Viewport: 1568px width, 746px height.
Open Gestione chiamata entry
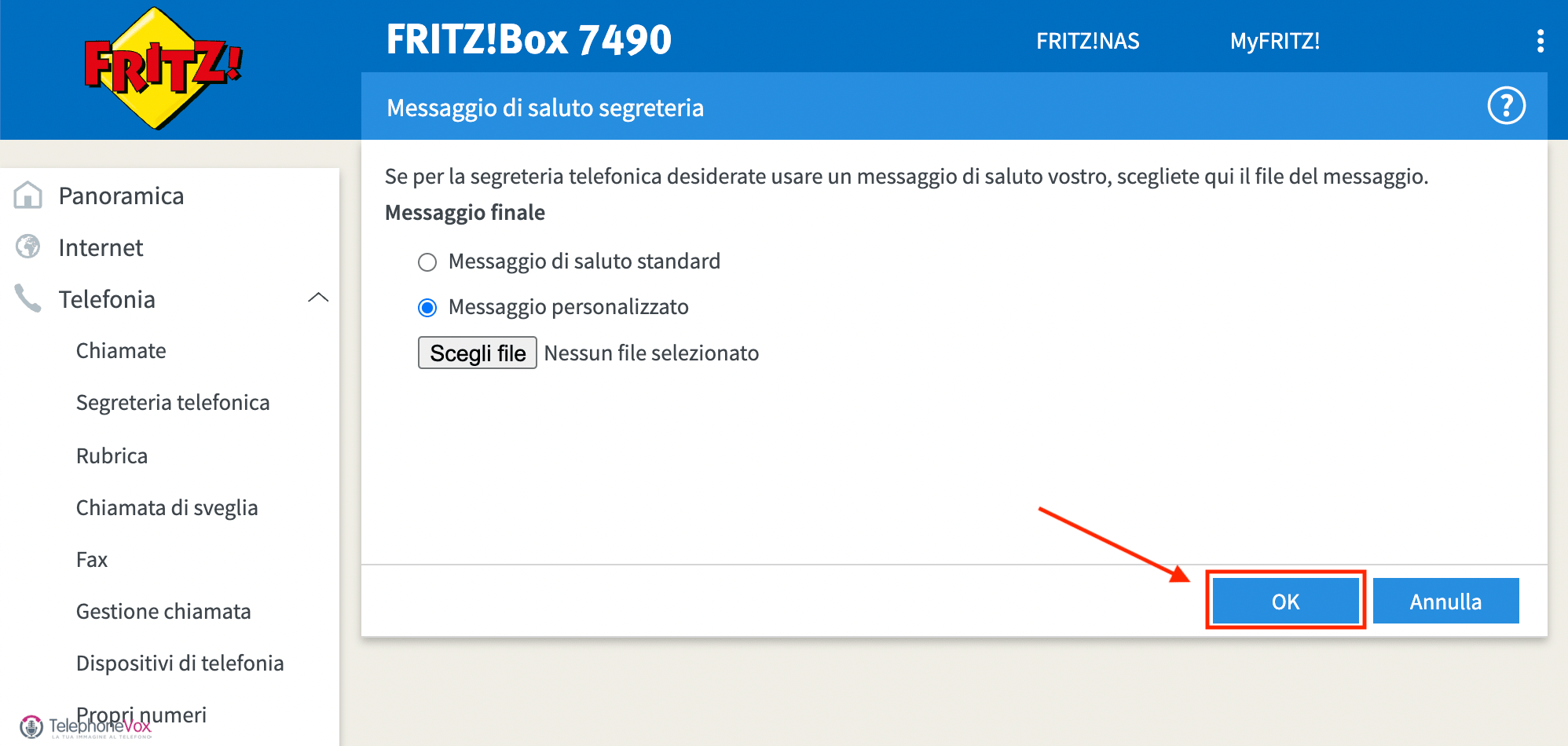click(x=163, y=611)
